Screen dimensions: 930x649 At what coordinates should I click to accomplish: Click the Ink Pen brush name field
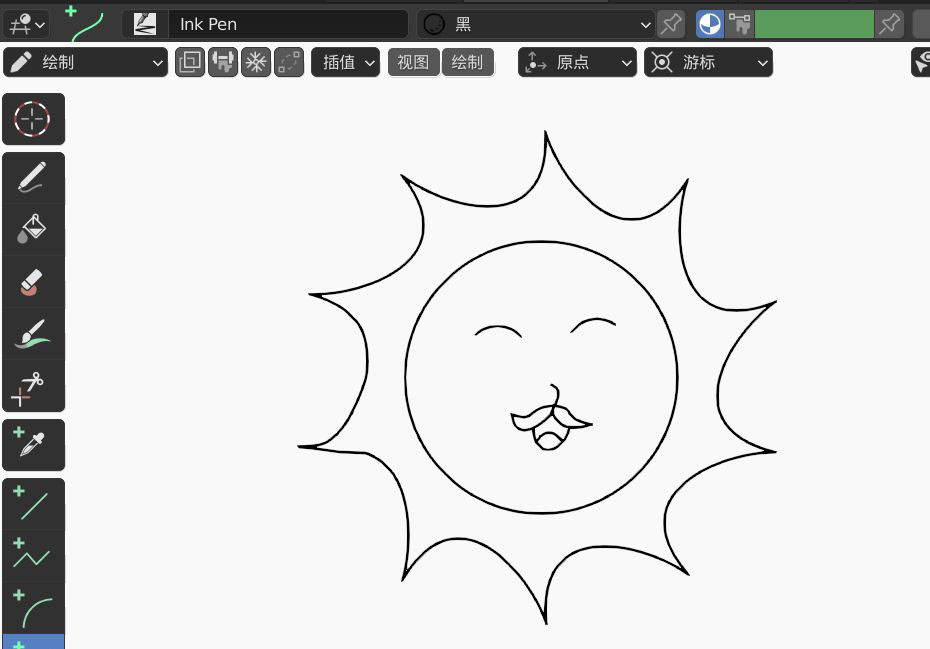pyautogui.click(x=288, y=23)
